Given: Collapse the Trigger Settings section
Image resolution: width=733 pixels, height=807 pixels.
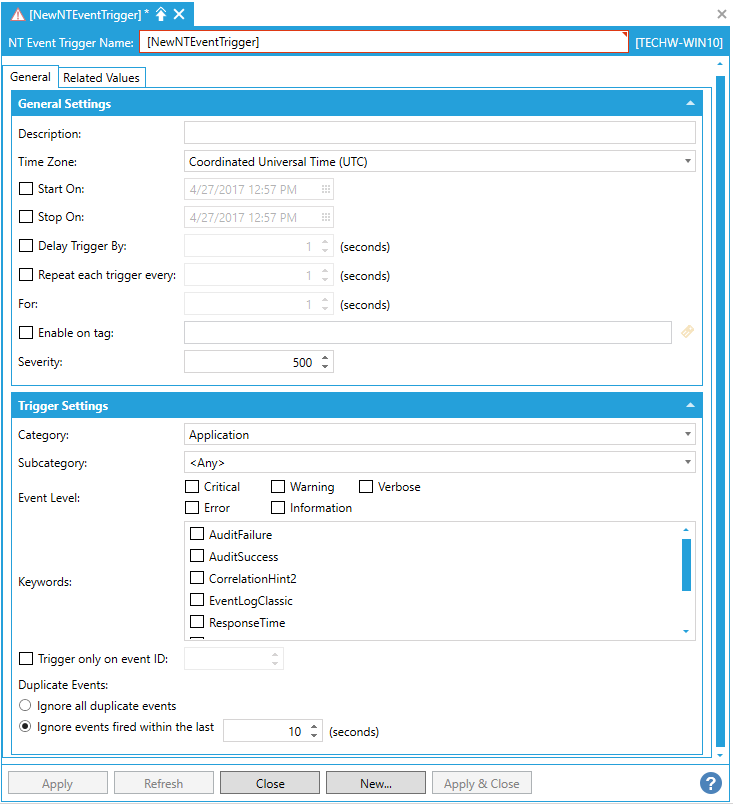Looking at the screenshot, I should (x=689, y=406).
